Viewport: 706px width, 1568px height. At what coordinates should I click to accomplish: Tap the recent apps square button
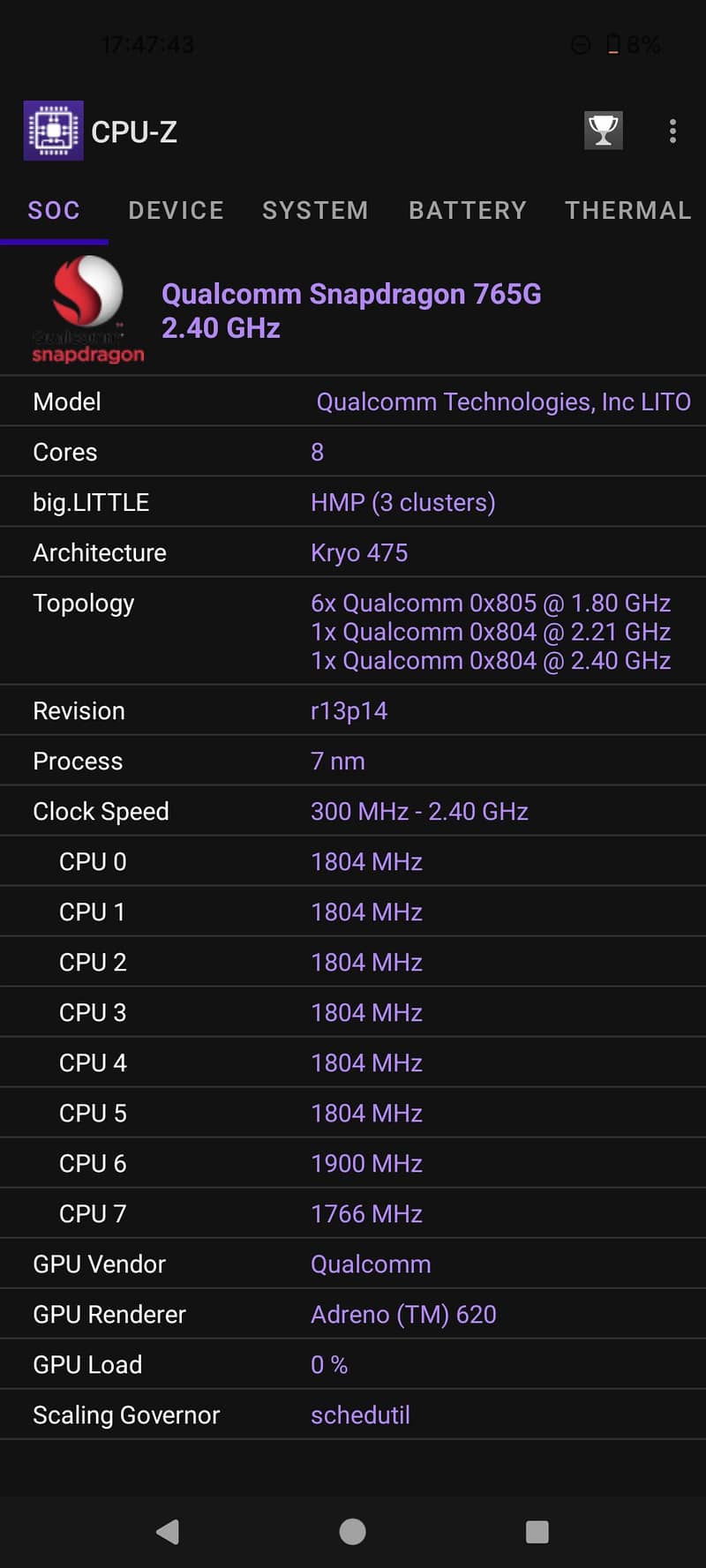[x=537, y=1531]
